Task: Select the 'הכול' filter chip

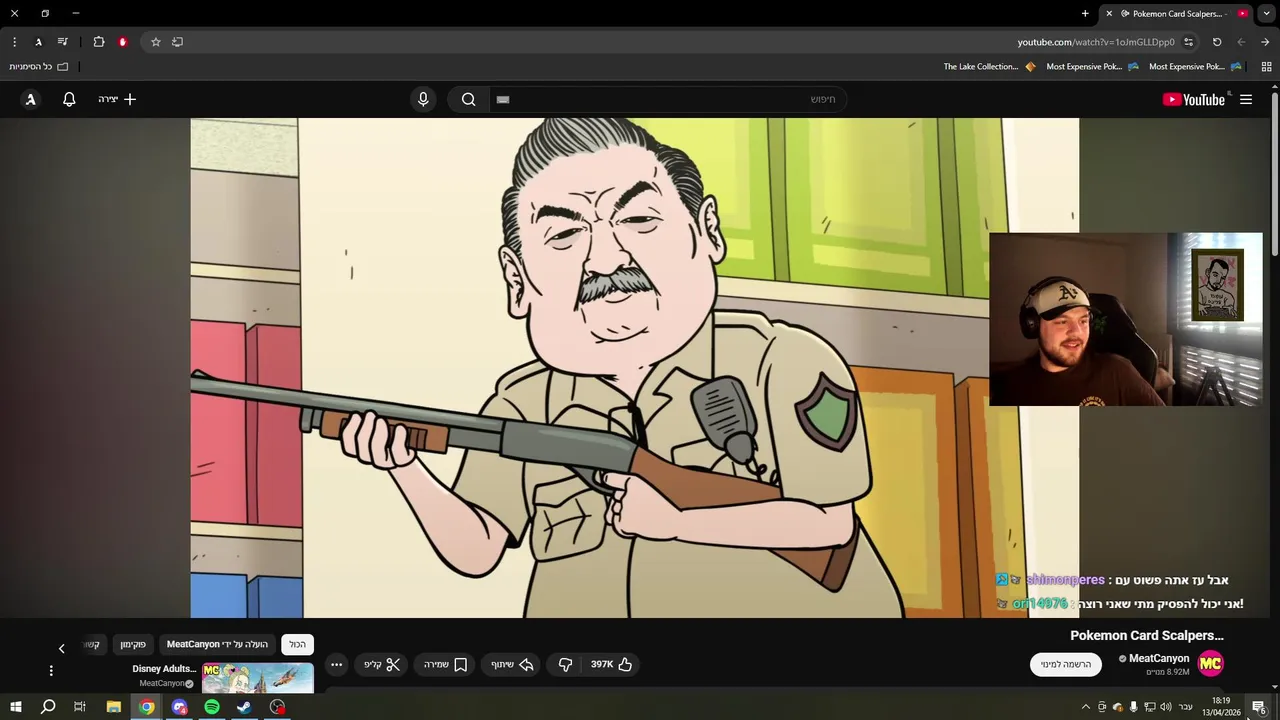Action: click(x=297, y=644)
